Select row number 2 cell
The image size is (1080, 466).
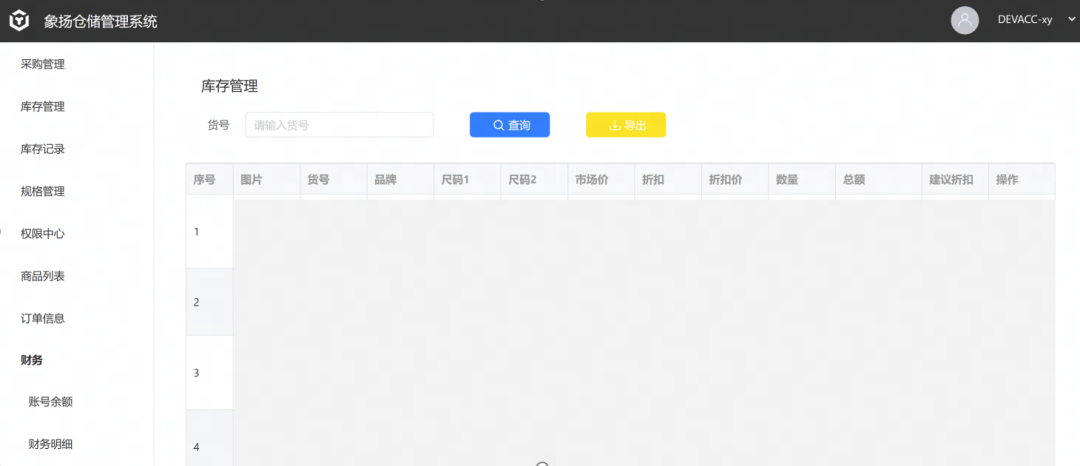click(x=209, y=302)
